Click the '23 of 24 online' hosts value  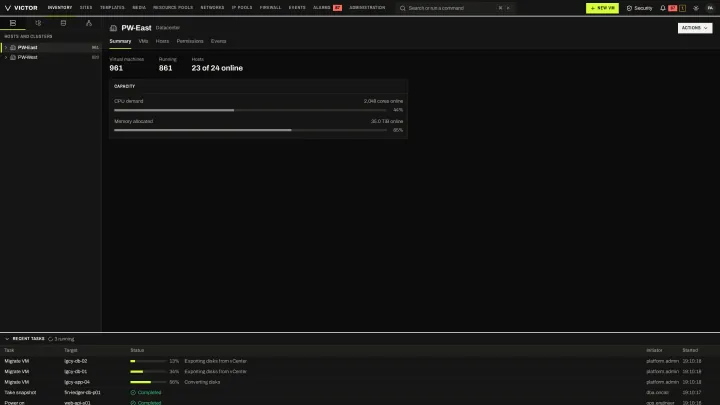tap(217, 68)
